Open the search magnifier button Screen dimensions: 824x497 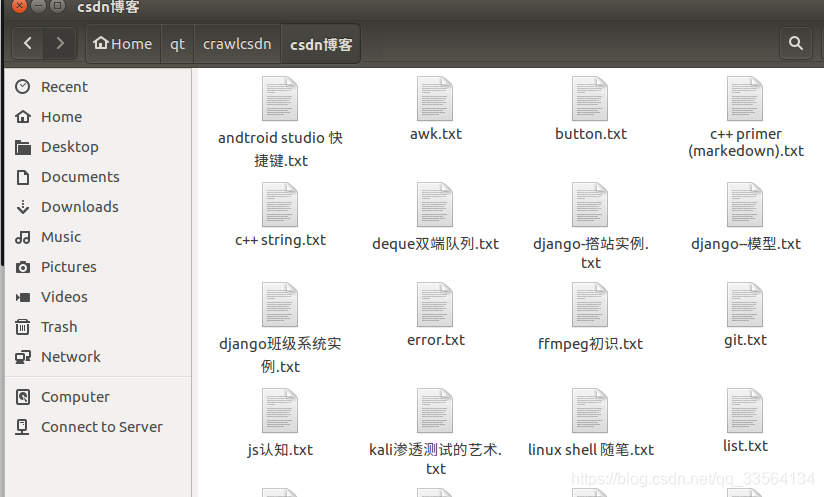(x=796, y=43)
